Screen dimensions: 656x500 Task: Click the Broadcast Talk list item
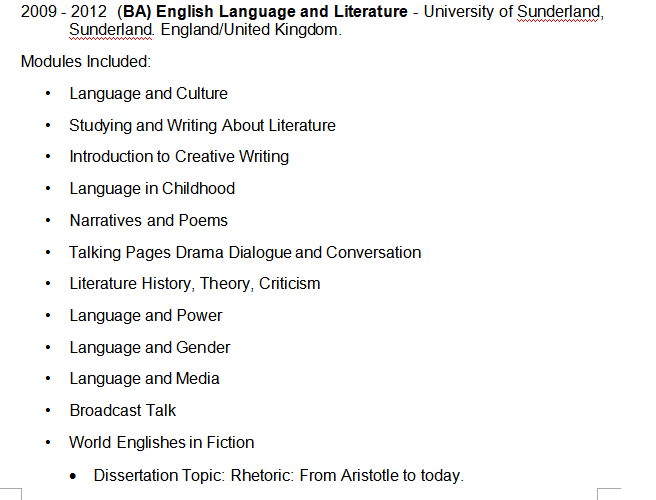pyautogui.click(x=122, y=411)
